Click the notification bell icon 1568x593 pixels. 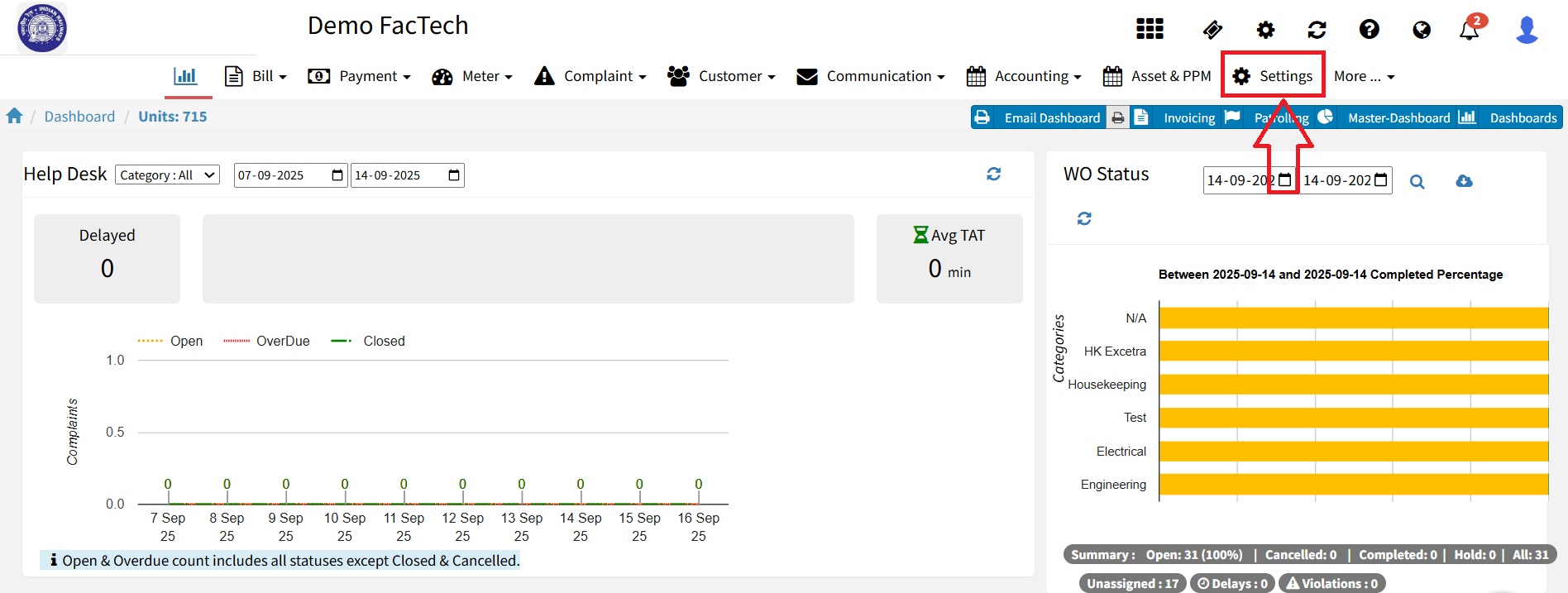(x=1469, y=31)
